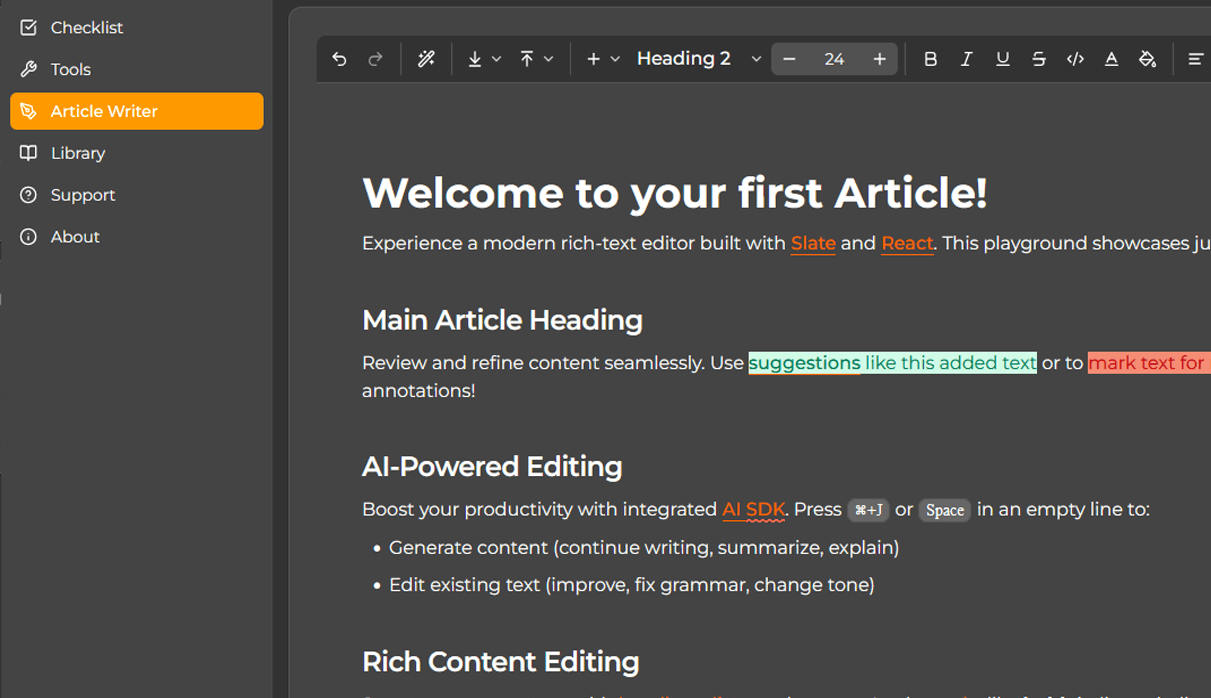Click the green suggestion added text
Viewport: 1211px width, 698px height.
[x=892, y=363]
